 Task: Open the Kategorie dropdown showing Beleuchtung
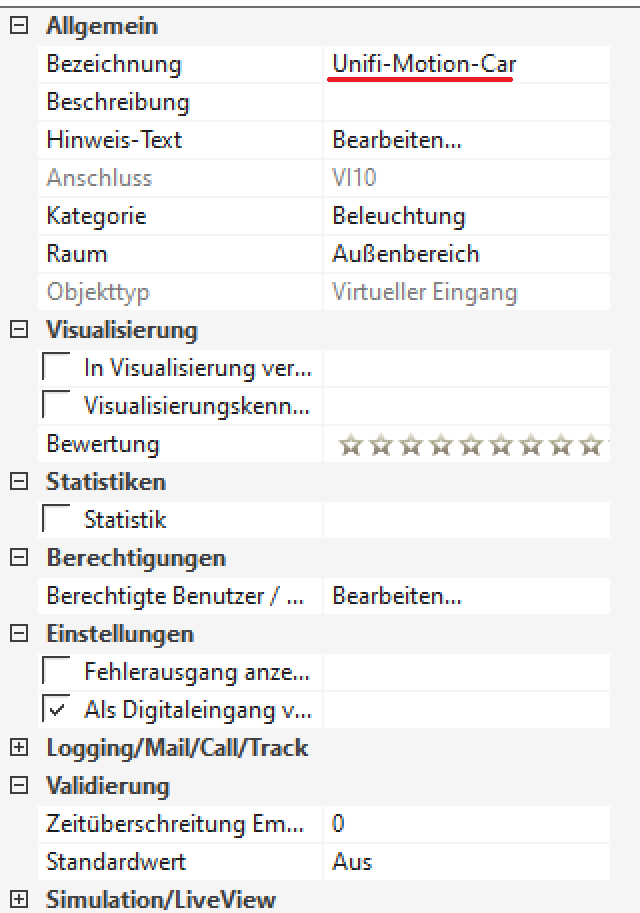point(465,216)
